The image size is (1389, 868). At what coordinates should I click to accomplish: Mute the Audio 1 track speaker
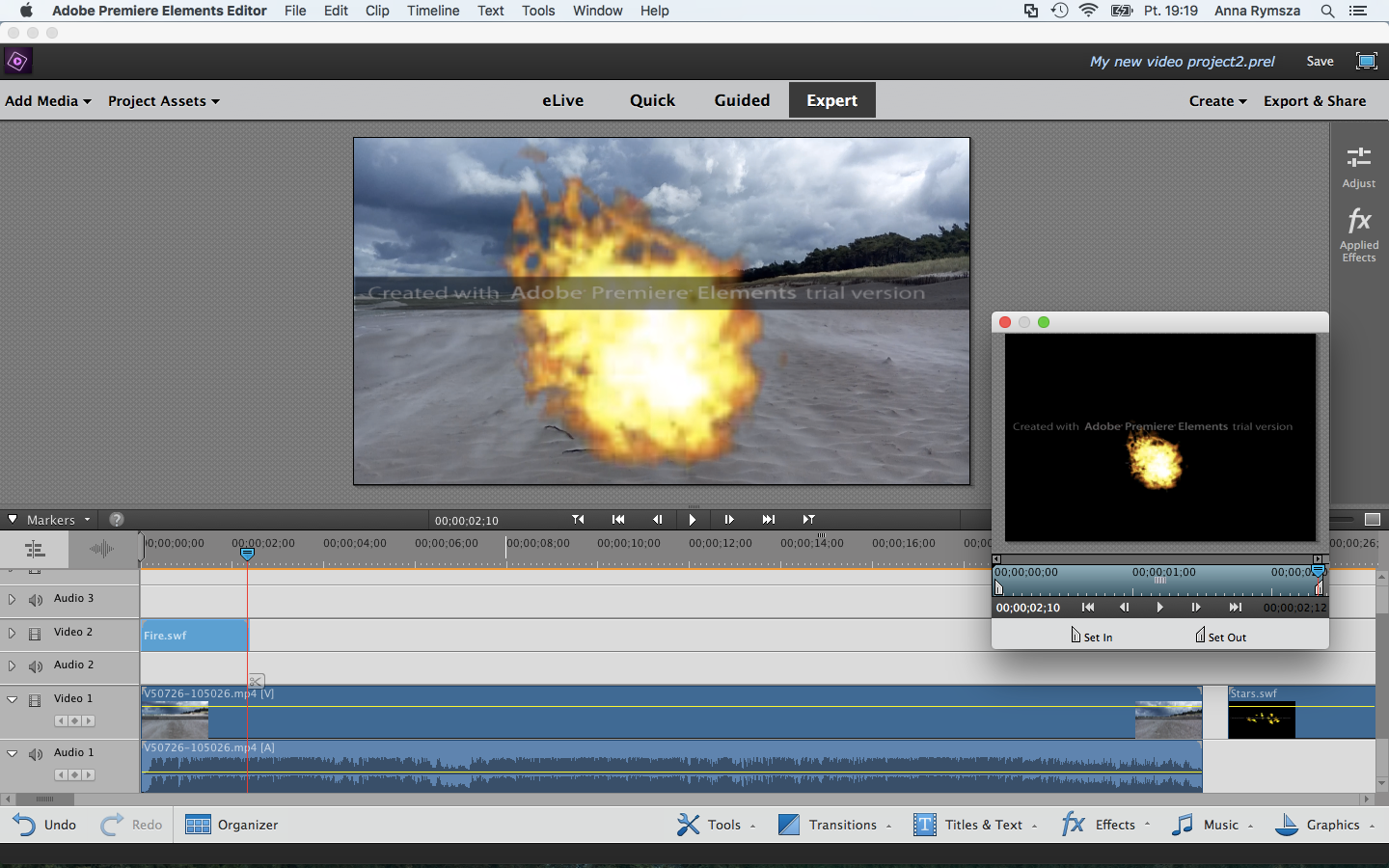coord(36,754)
